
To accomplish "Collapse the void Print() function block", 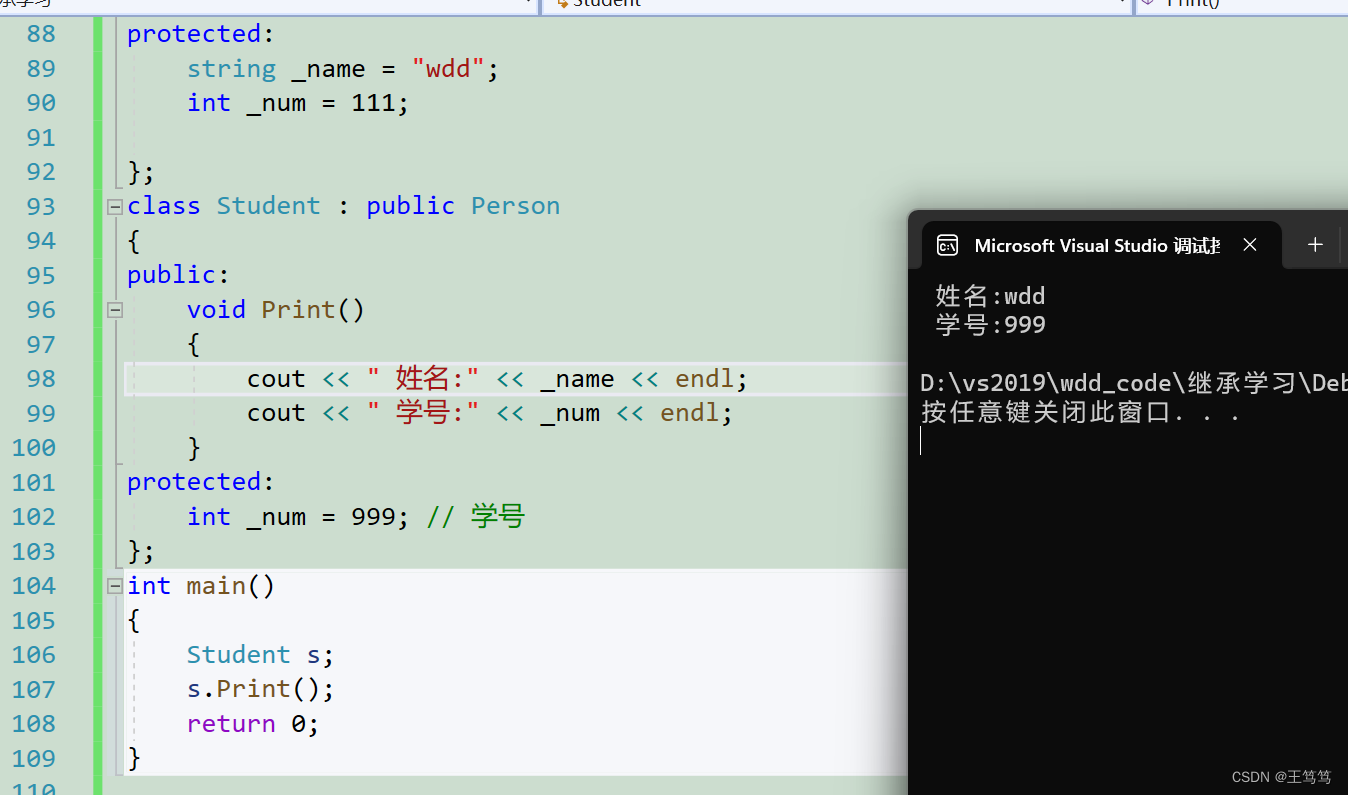I will point(115,310).
